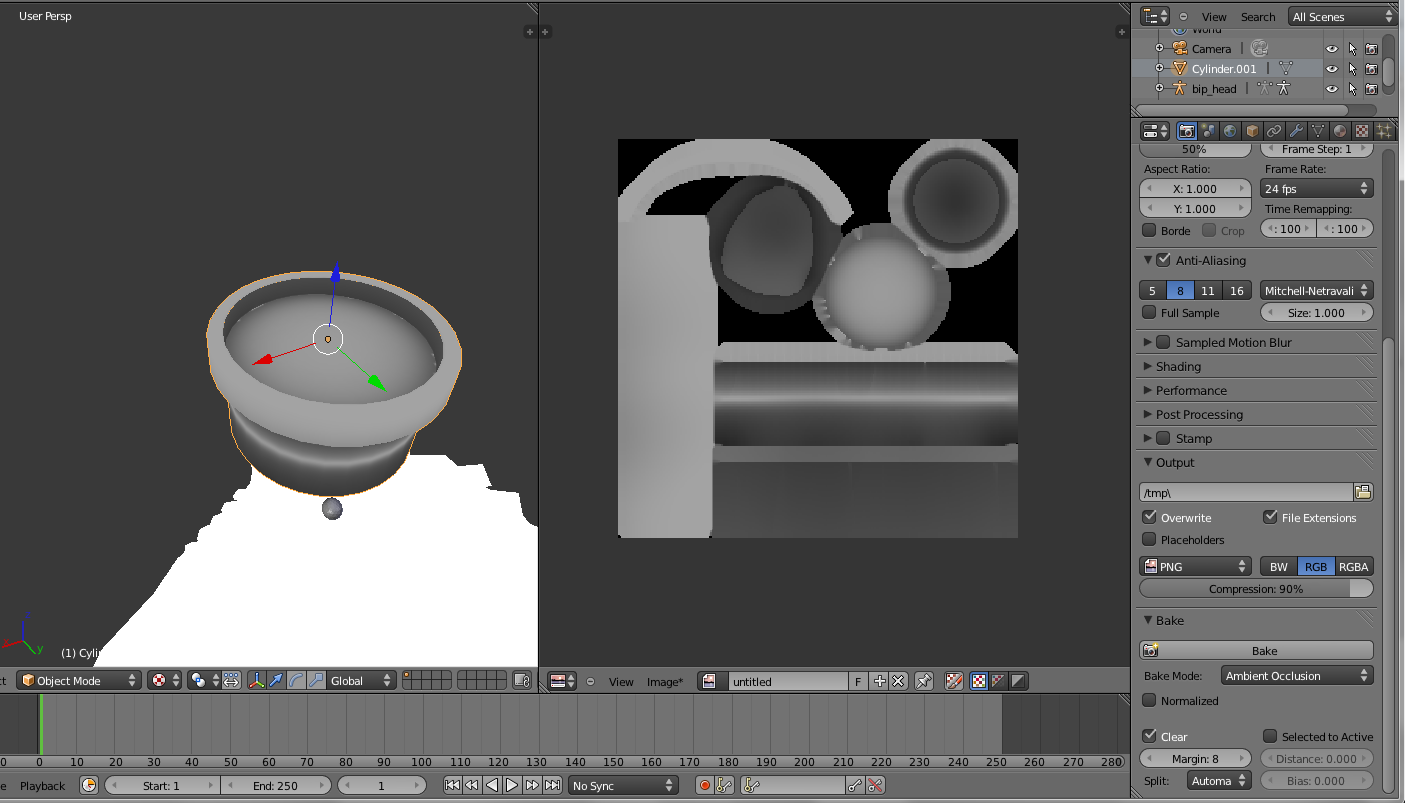Toggle bip_head visibility eye

pyautogui.click(x=1332, y=88)
